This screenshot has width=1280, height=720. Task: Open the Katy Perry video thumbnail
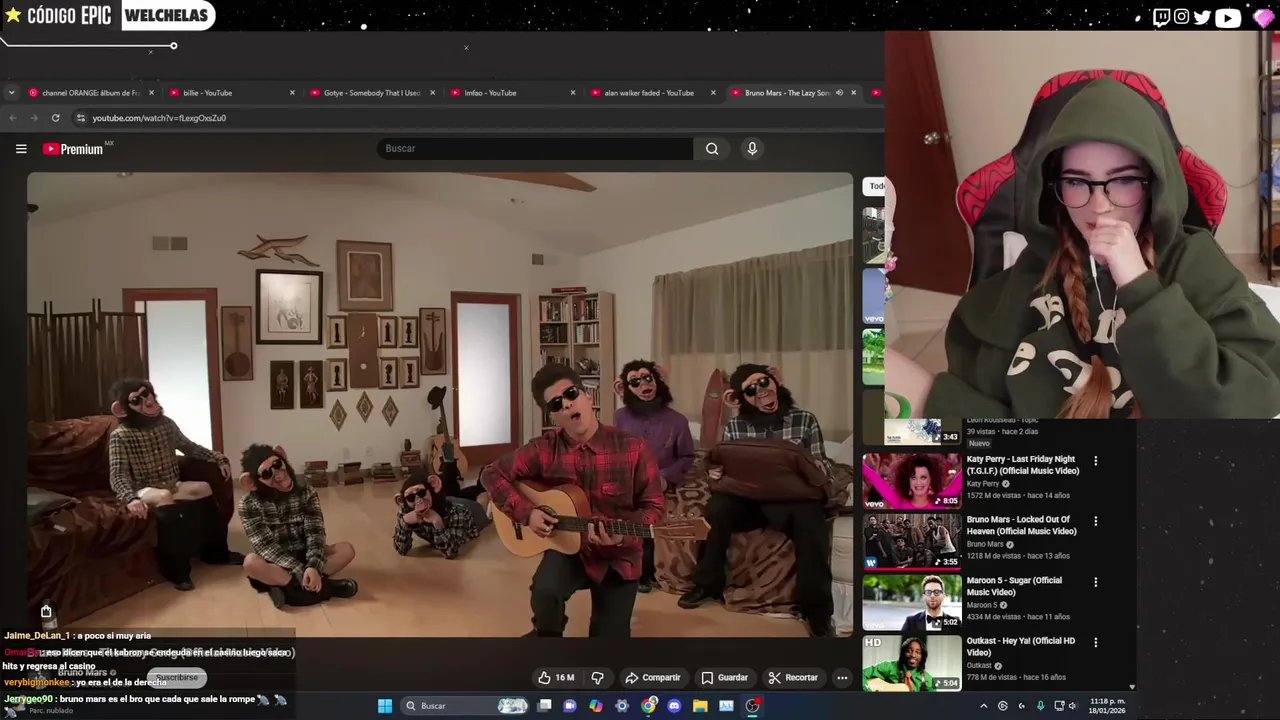[x=912, y=481]
